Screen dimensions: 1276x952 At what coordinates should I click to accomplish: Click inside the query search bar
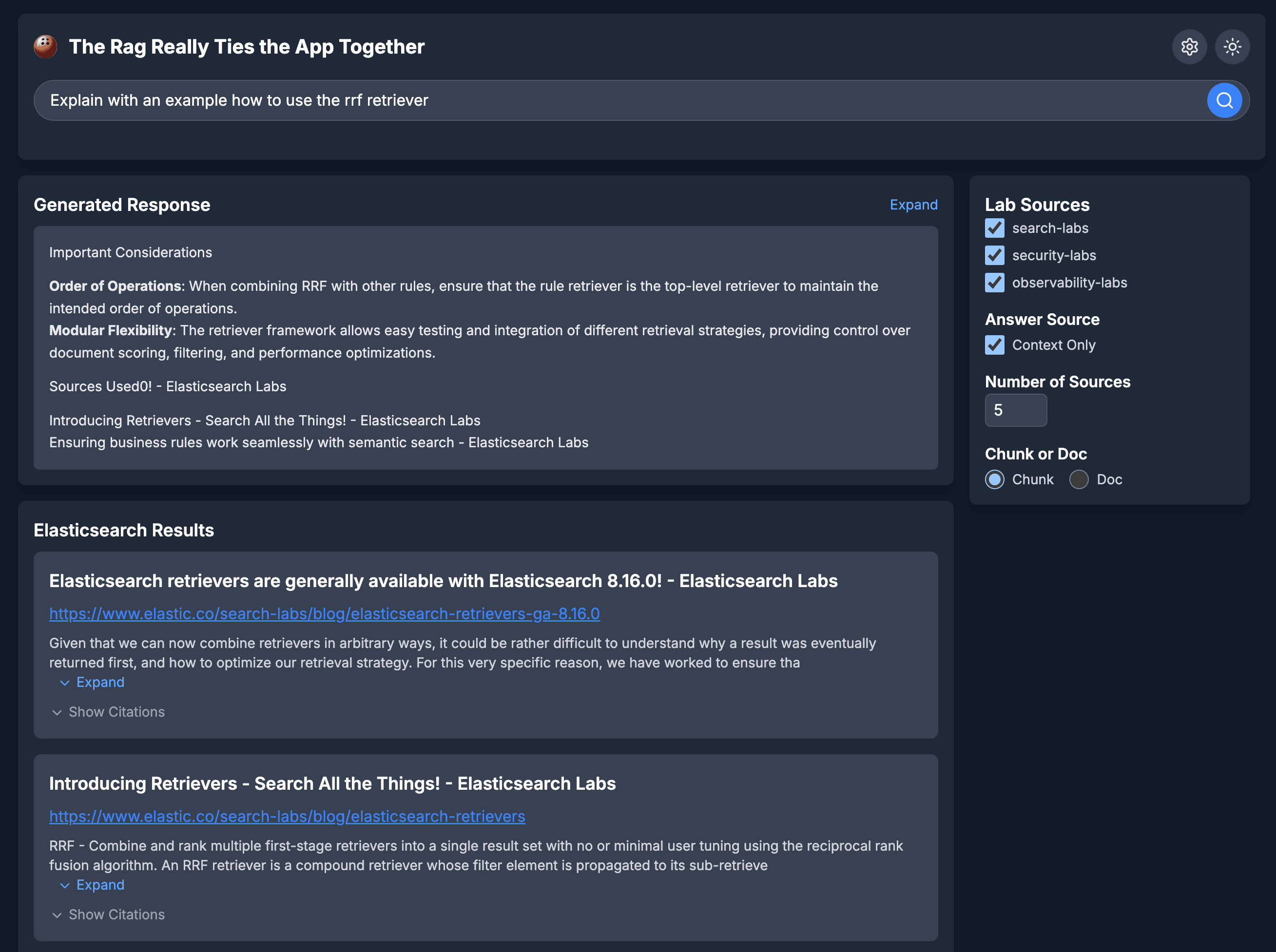pos(404,100)
